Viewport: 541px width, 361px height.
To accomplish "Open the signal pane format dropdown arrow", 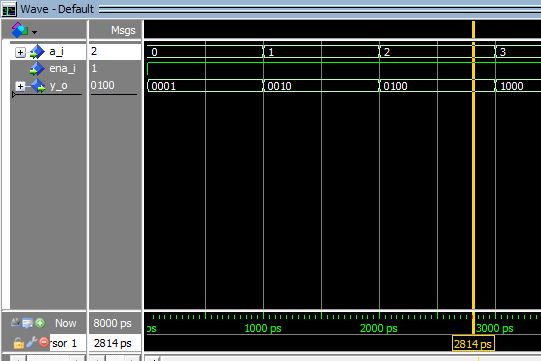I will tap(34, 32).
